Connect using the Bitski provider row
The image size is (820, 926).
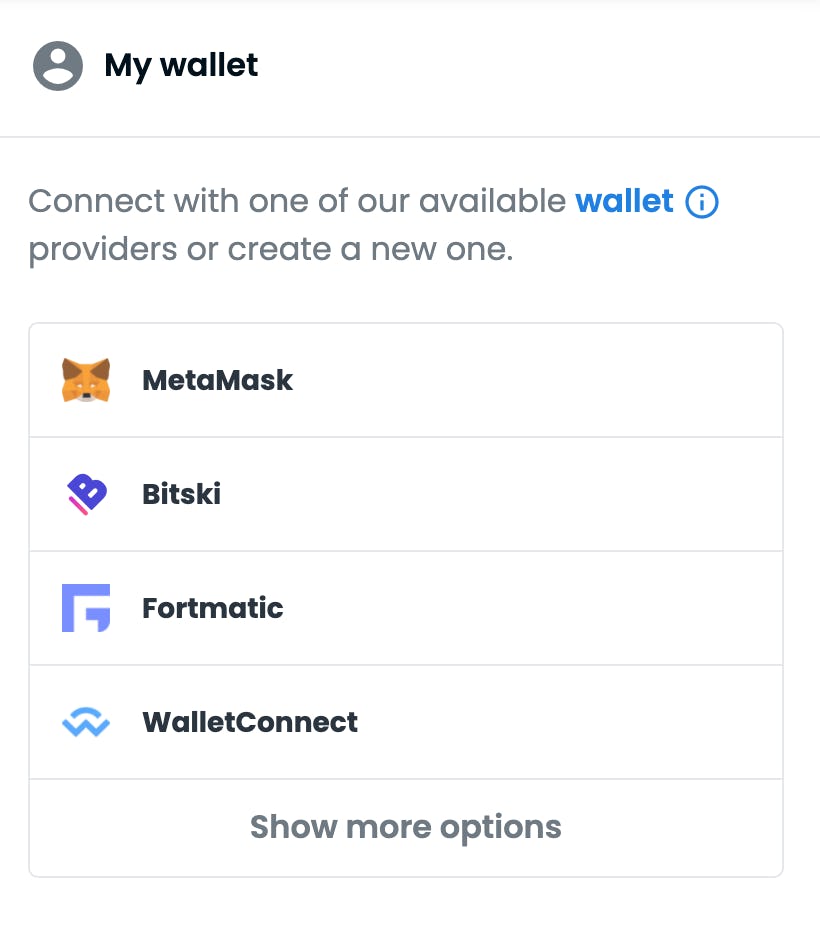click(x=405, y=494)
